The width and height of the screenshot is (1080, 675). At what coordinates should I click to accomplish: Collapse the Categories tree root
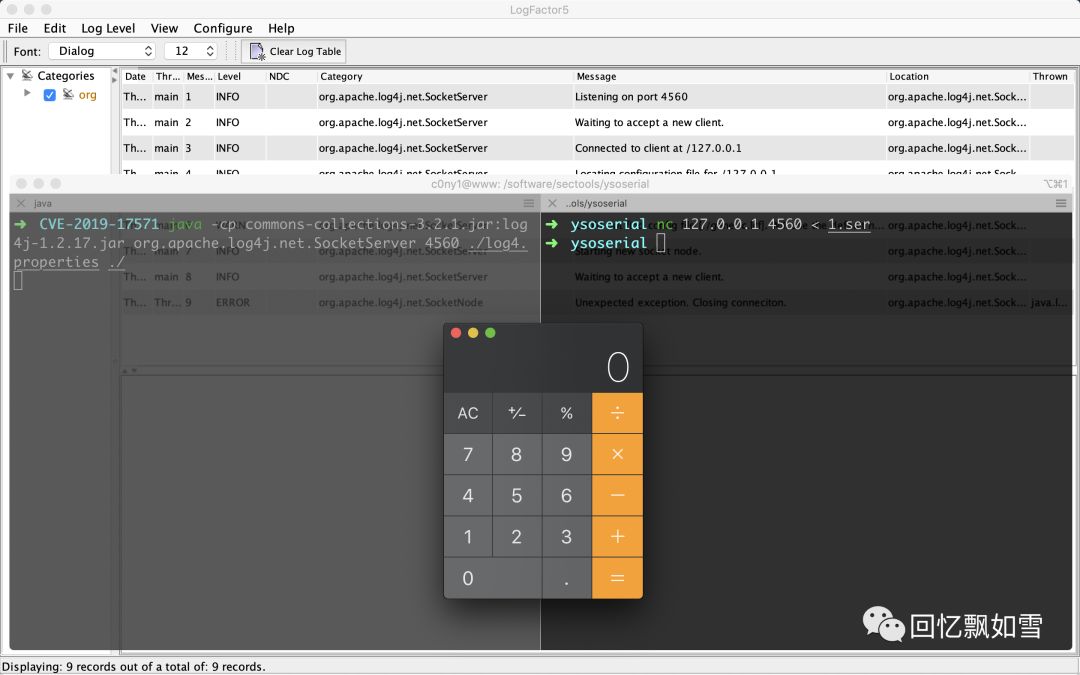point(10,76)
